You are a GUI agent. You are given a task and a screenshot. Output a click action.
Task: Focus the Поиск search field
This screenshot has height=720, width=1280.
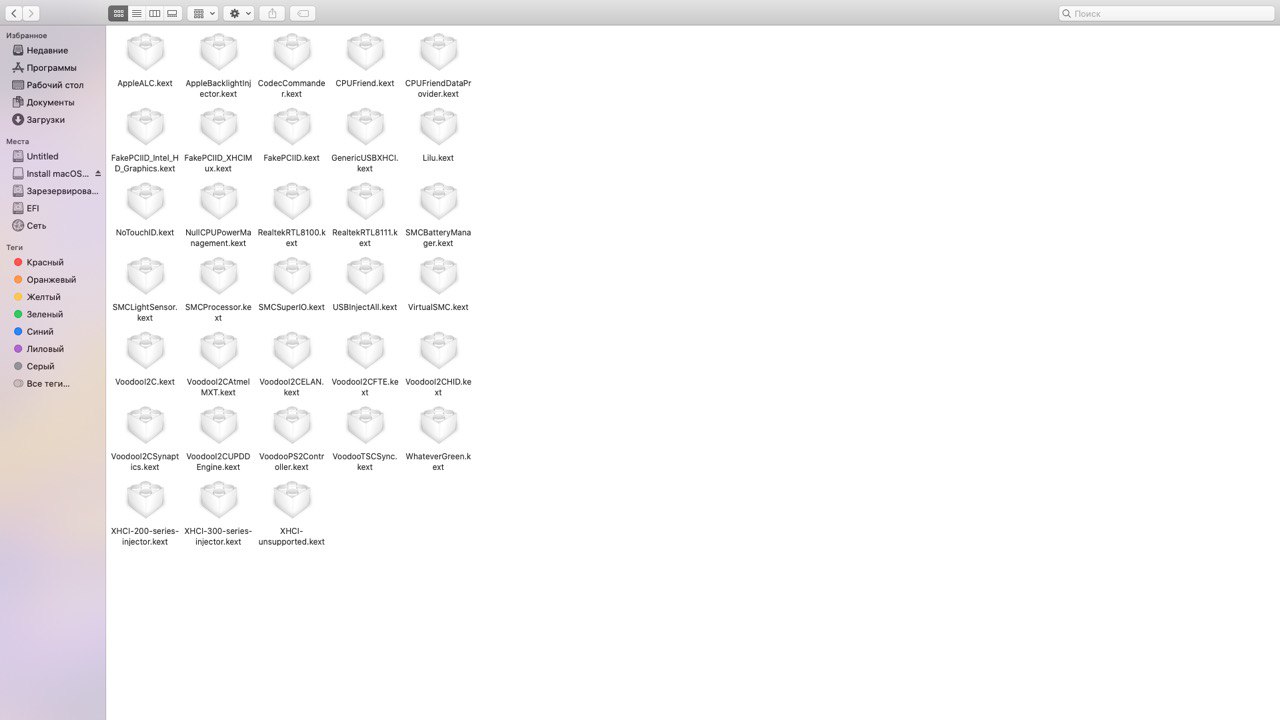pos(1166,13)
